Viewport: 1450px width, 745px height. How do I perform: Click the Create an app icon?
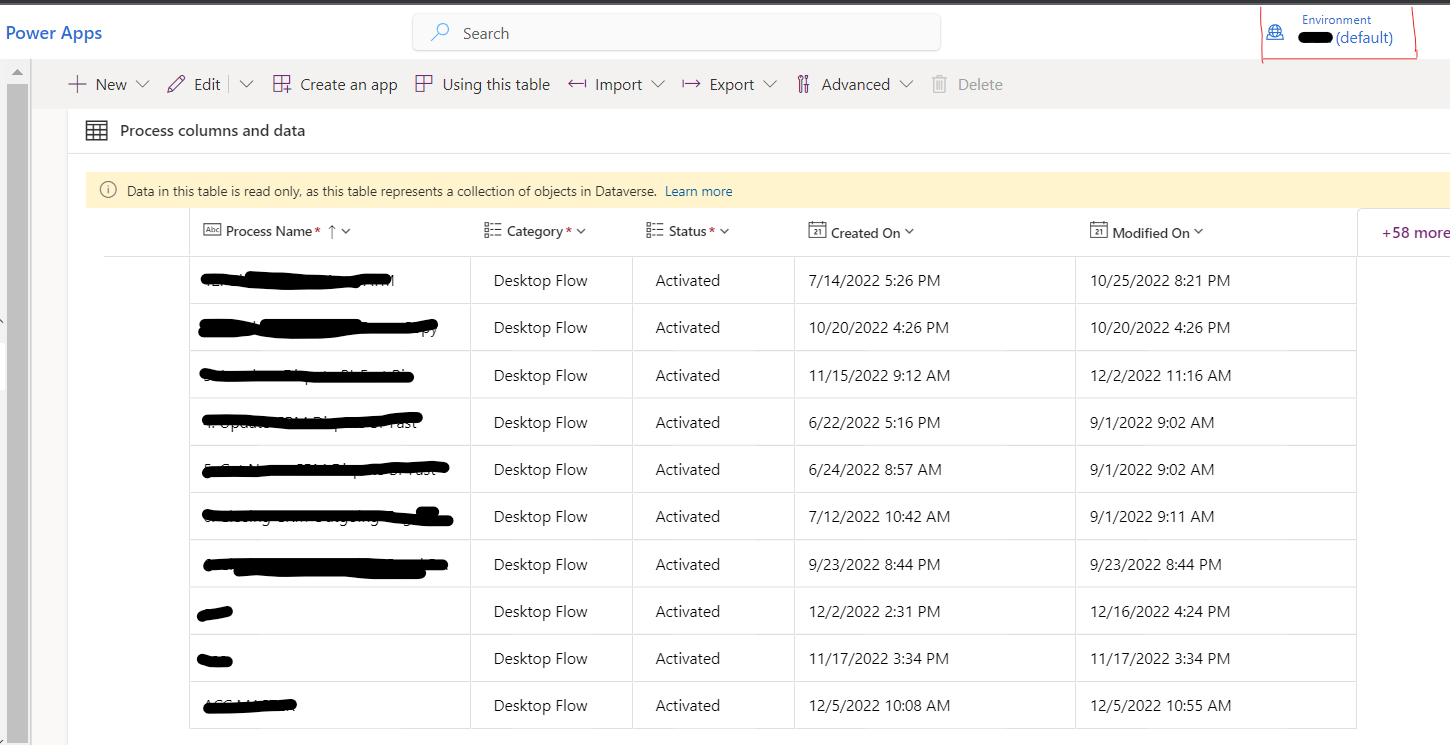(283, 84)
